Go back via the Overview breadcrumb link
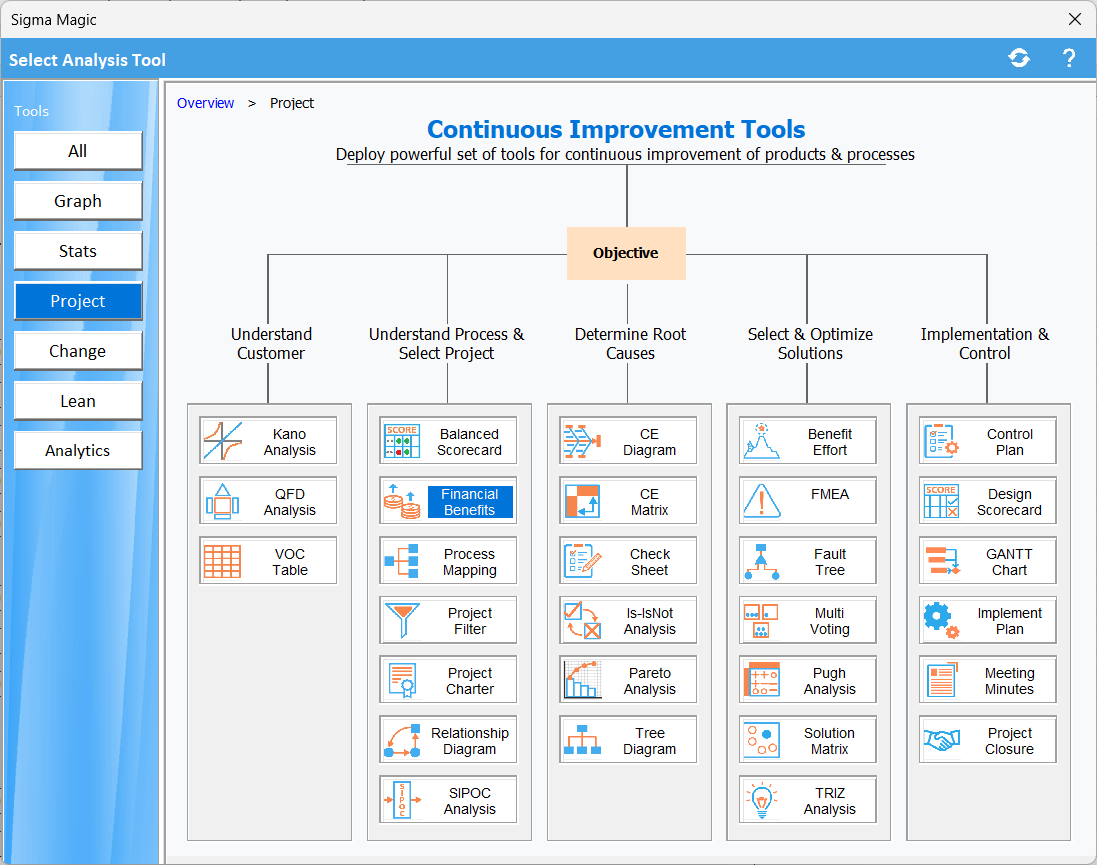The height and width of the screenshot is (865, 1097). click(205, 103)
